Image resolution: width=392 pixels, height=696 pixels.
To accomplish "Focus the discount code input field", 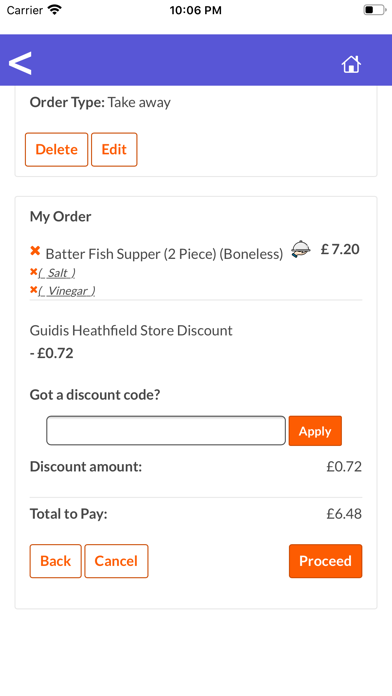I will (x=166, y=431).
